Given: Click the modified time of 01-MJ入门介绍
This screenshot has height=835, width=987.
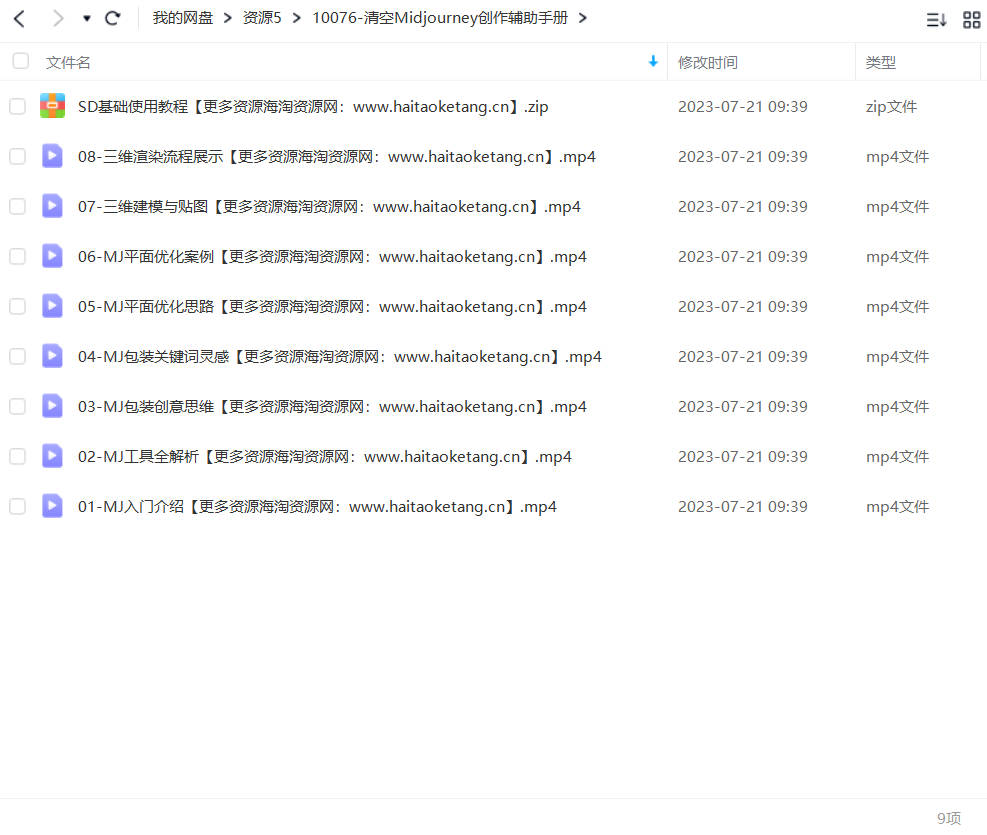Looking at the screenshot, I should click(743, 507).
